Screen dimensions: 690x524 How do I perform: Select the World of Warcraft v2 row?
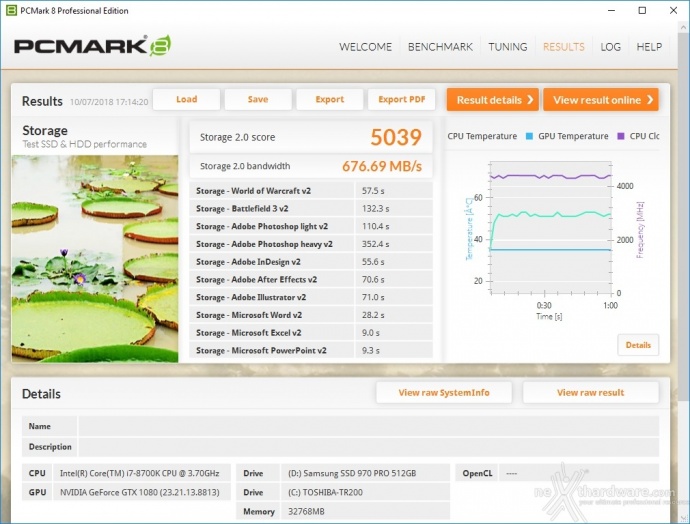(x=311, y=191)
